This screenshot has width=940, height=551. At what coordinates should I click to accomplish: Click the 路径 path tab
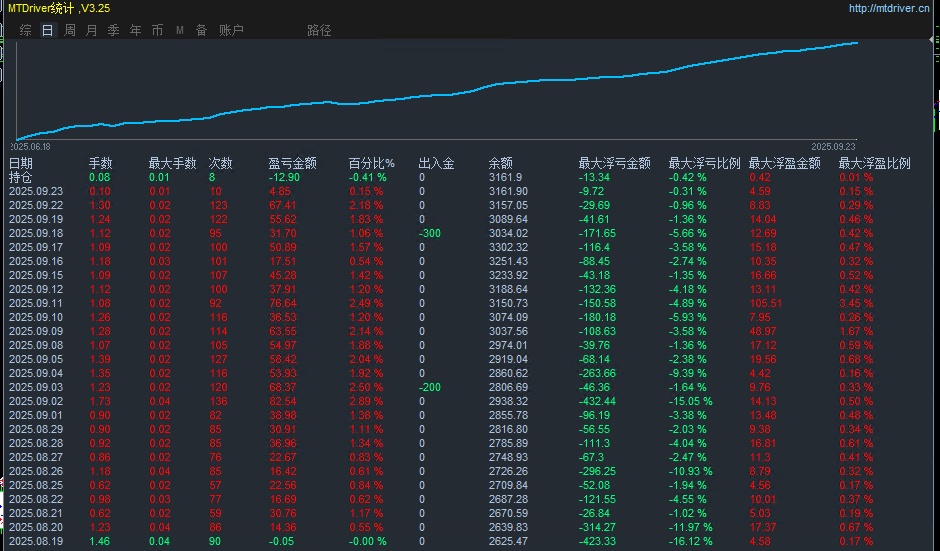point(319,30)
